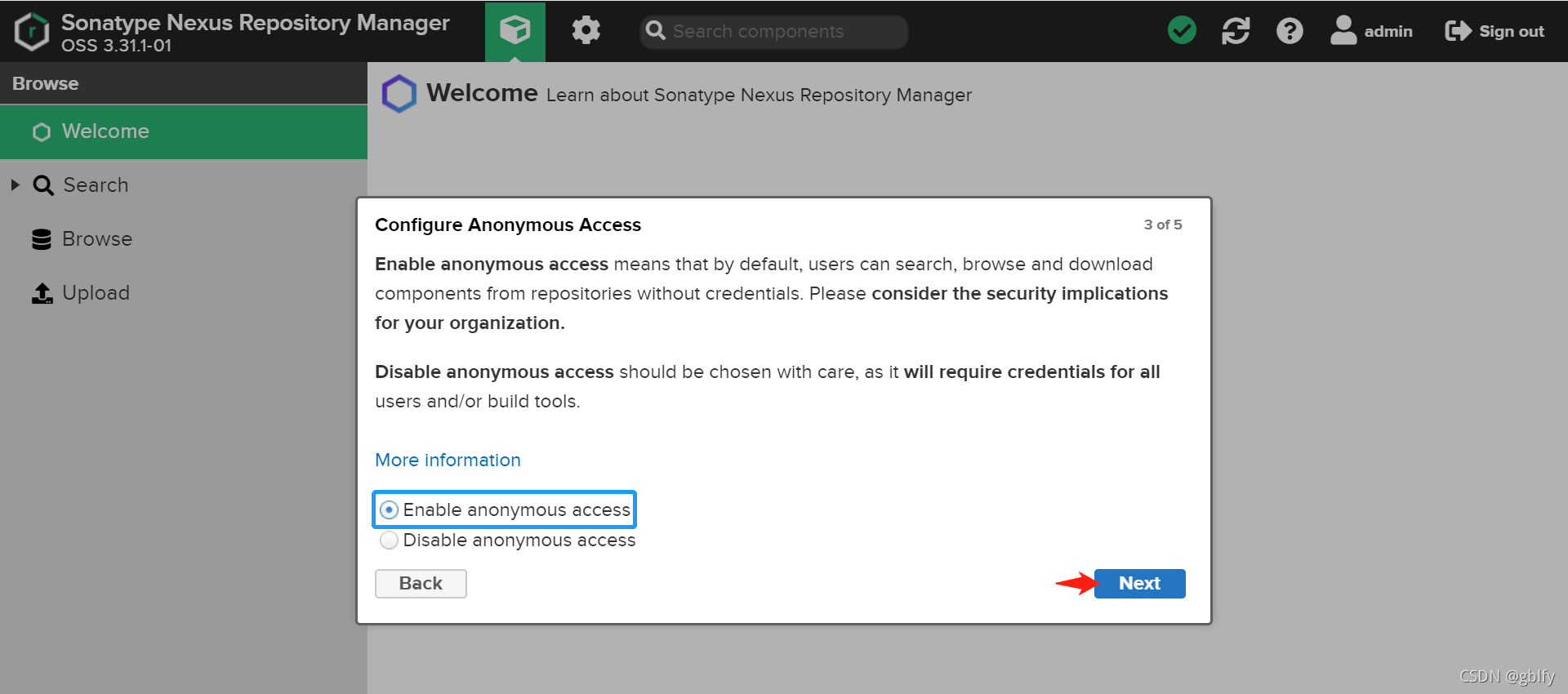1568x694 pixels.
Task: Click the 'OSS 3.31.1-01' version text
Action: click(117, 46)
